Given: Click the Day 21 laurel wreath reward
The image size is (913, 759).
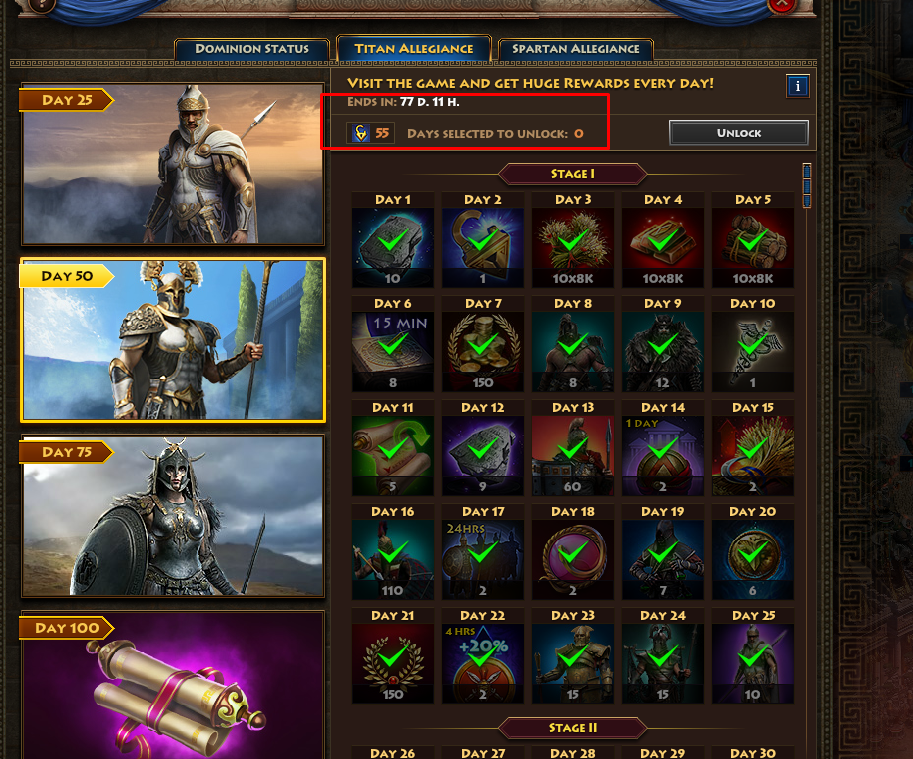Looking at the screenshot, I should coord(392,664).
